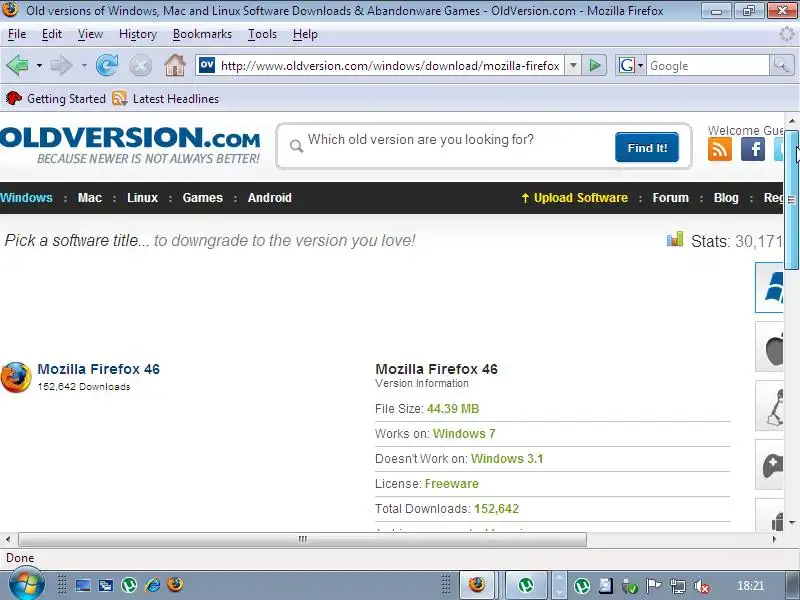Screen dimensions: 800x600
Task: Open the Forum link
Action: pyautogui.click(x=670, y=198)
